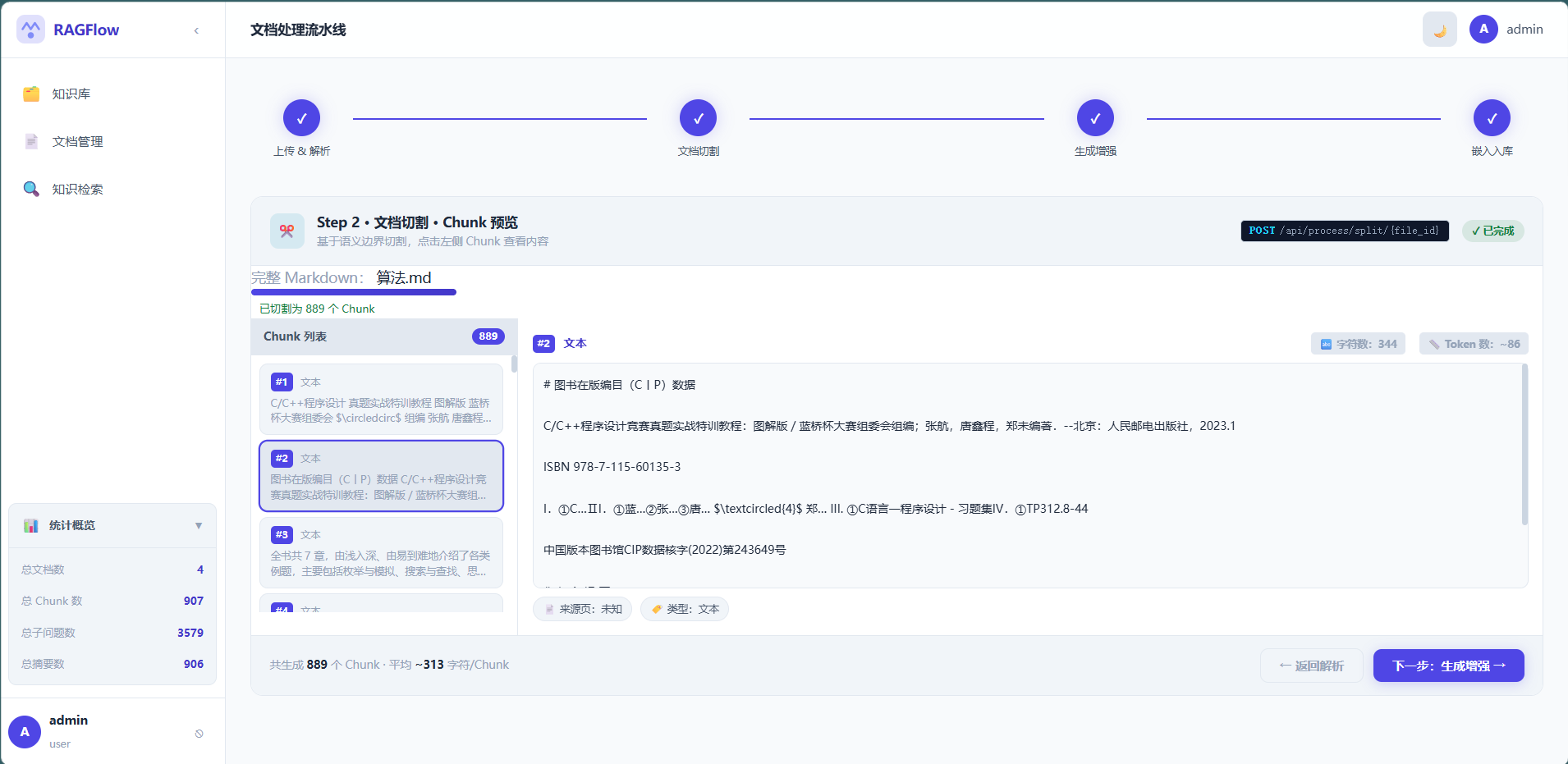Select the 生成增强 step circle
1568x764 pixels.
coord(1094,118)
